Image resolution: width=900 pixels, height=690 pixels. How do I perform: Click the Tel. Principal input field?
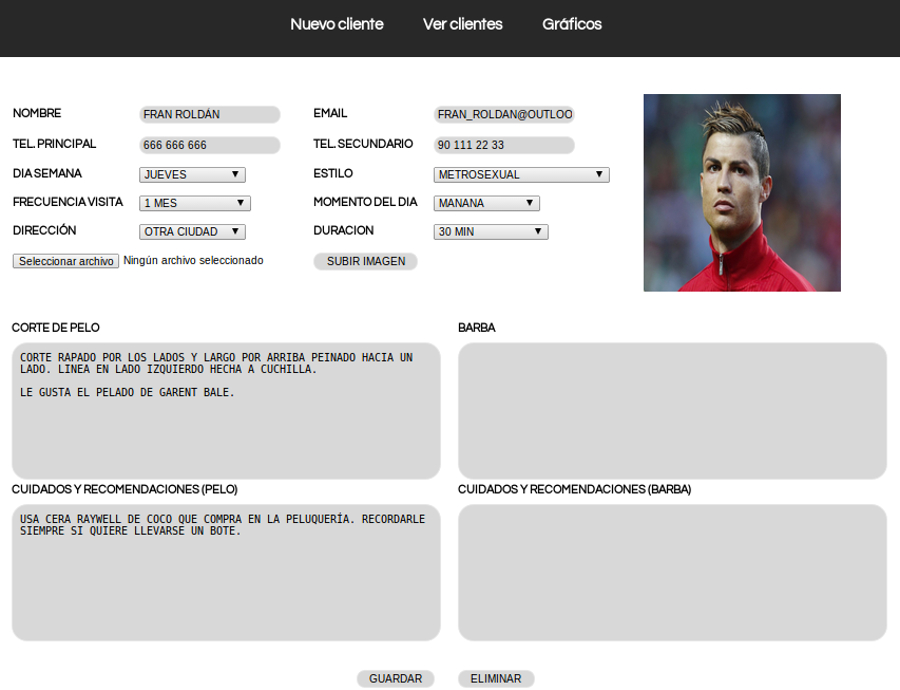(209, 145)
